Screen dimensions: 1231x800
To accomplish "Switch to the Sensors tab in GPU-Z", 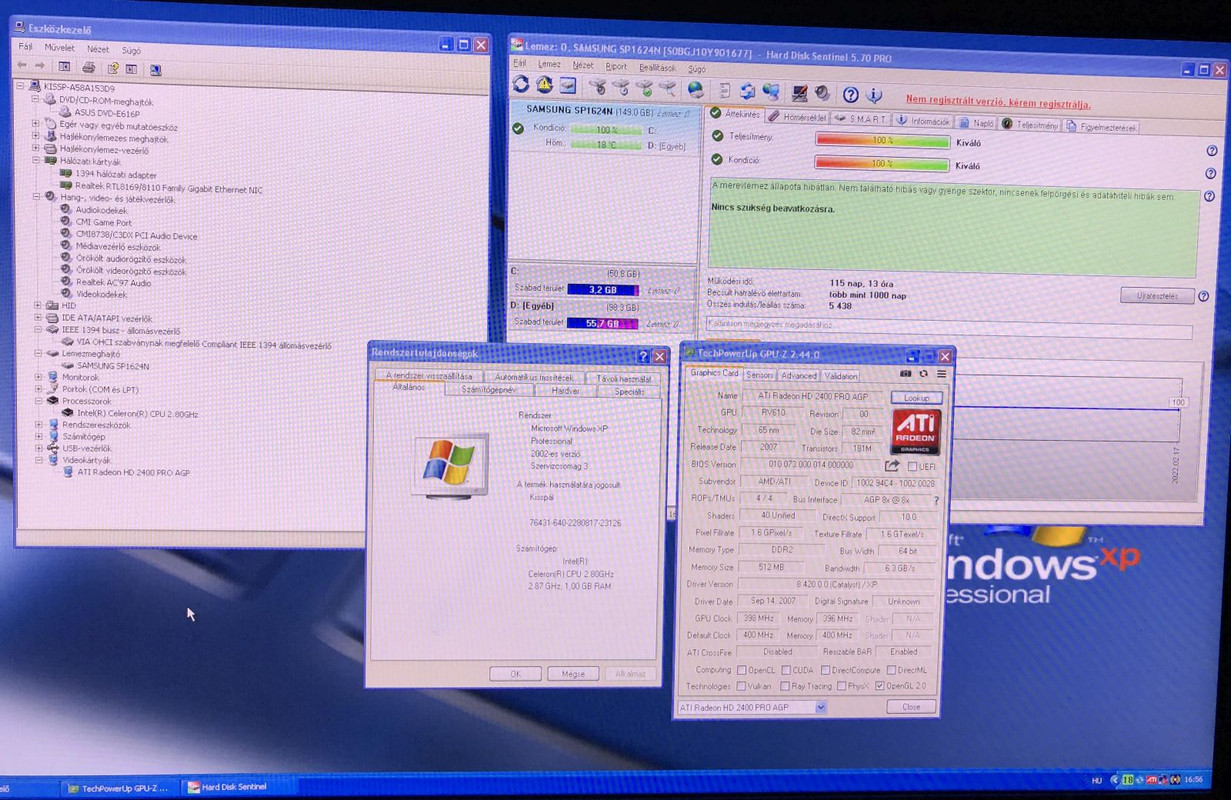I will (x=760, y=375).
